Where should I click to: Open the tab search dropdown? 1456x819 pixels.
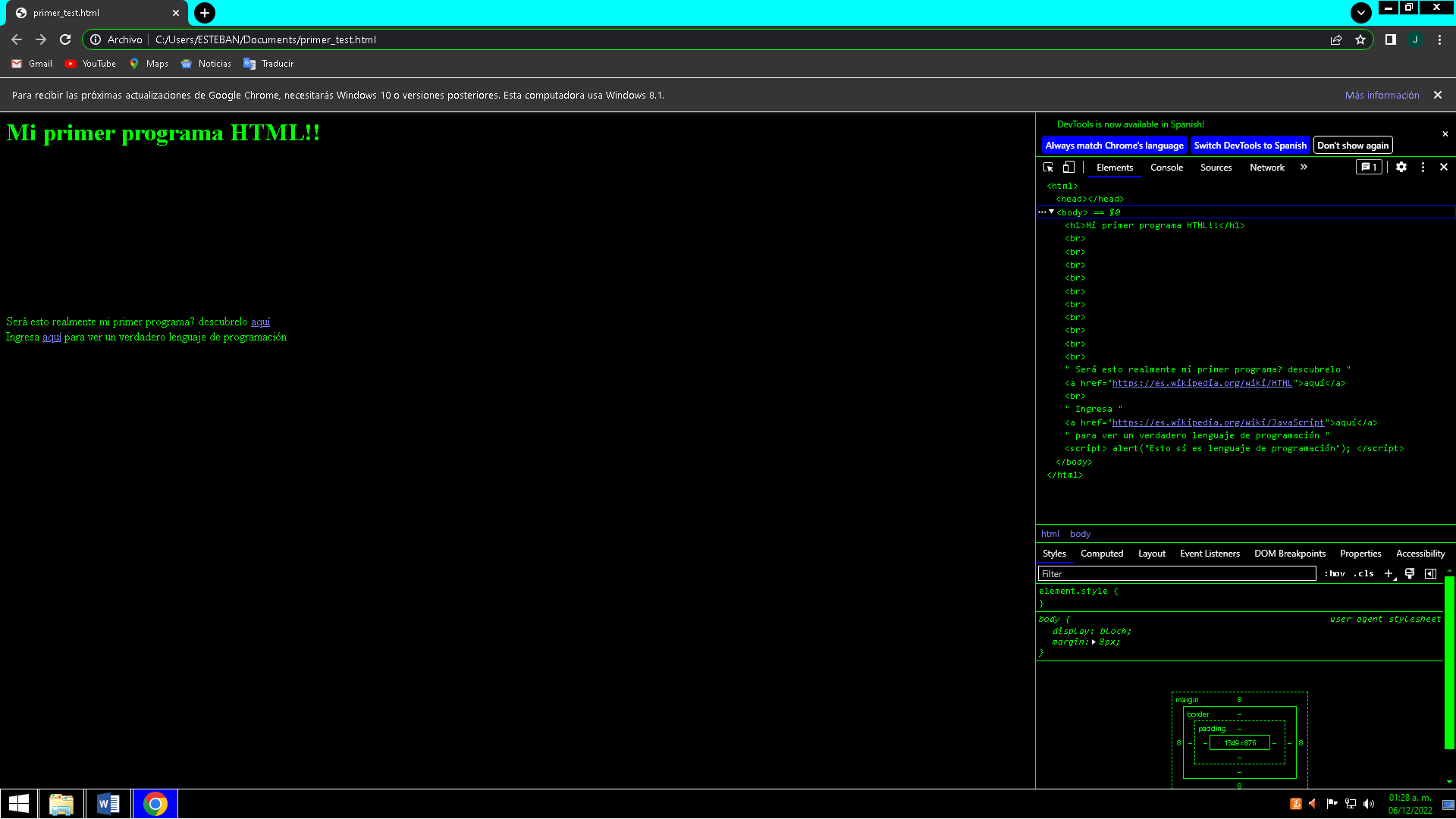tap(1361, 13)
